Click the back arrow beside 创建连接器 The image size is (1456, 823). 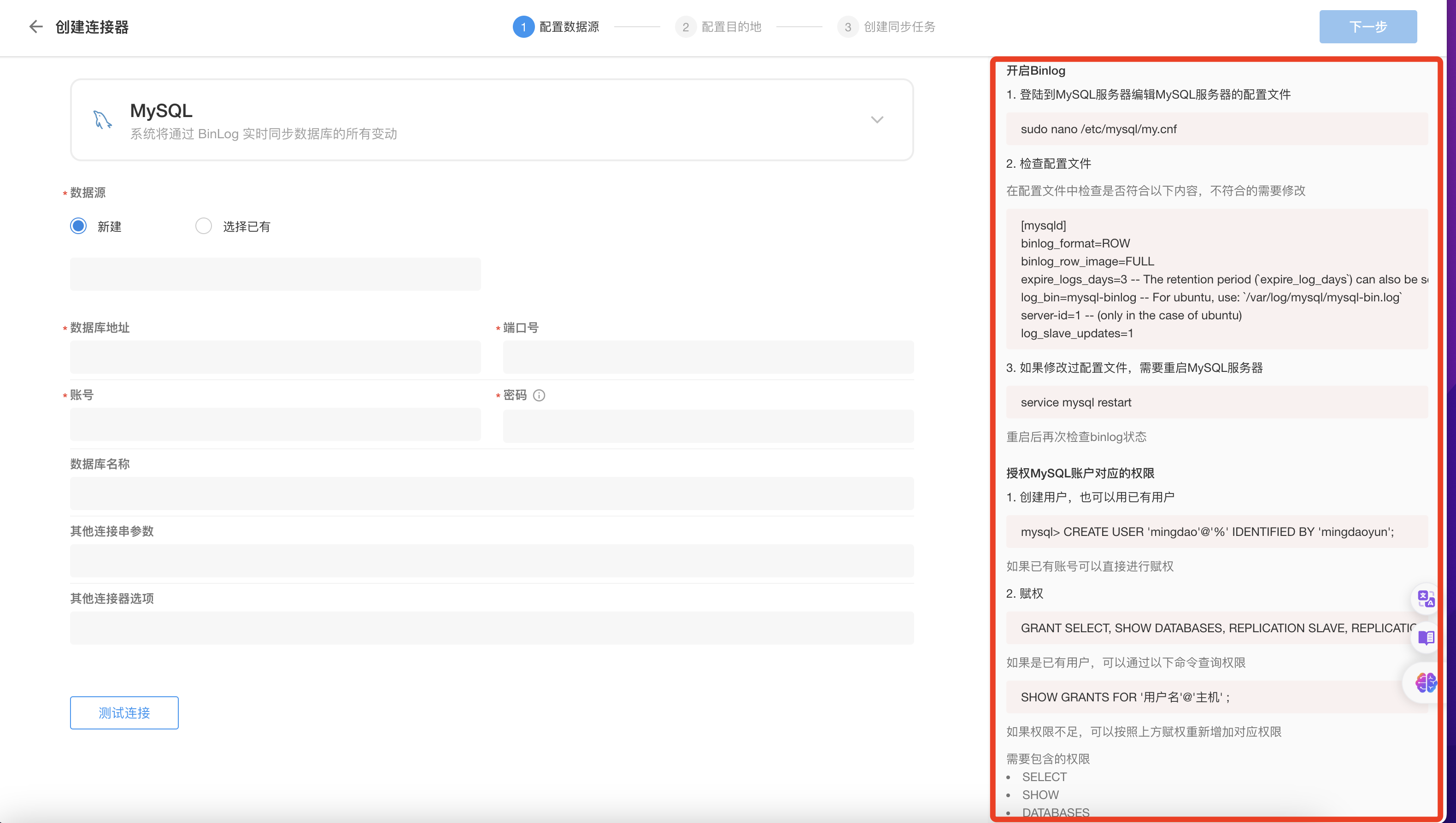(x=35, y=27)
